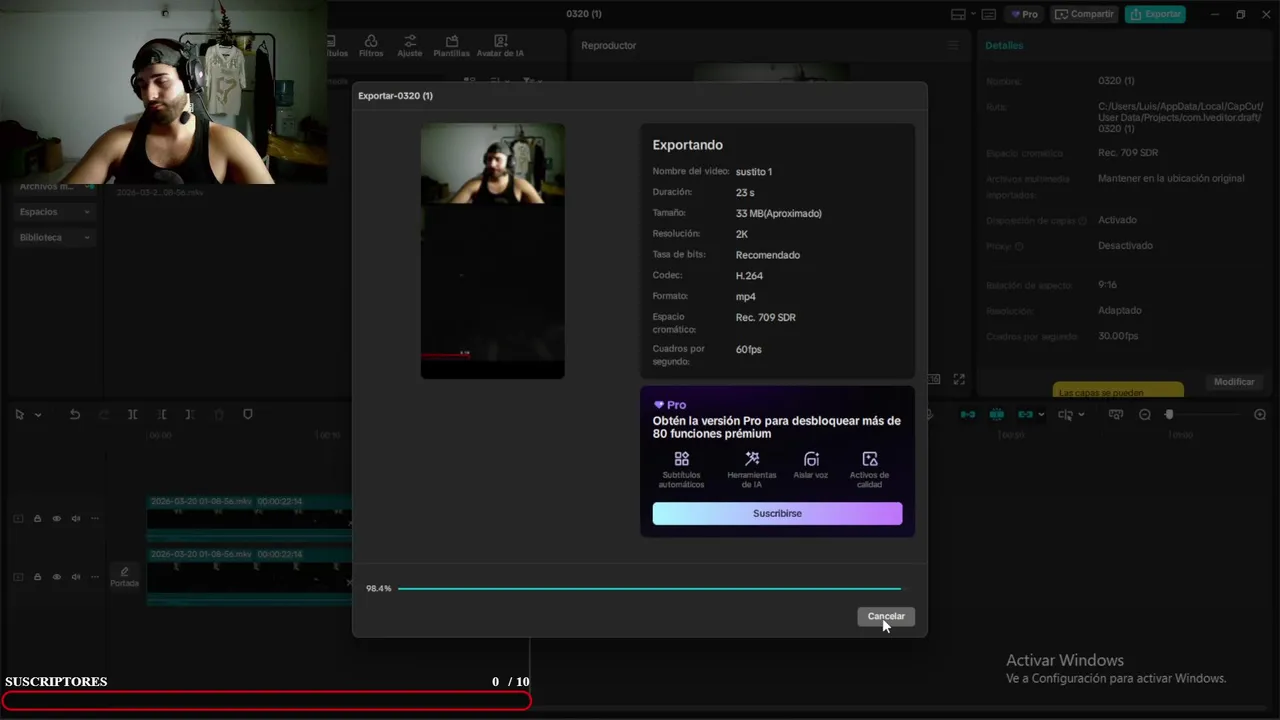This screenshot has width=1280, height=720.
Task: Open the Ajuste tab in main window
Action: [409, 46]
